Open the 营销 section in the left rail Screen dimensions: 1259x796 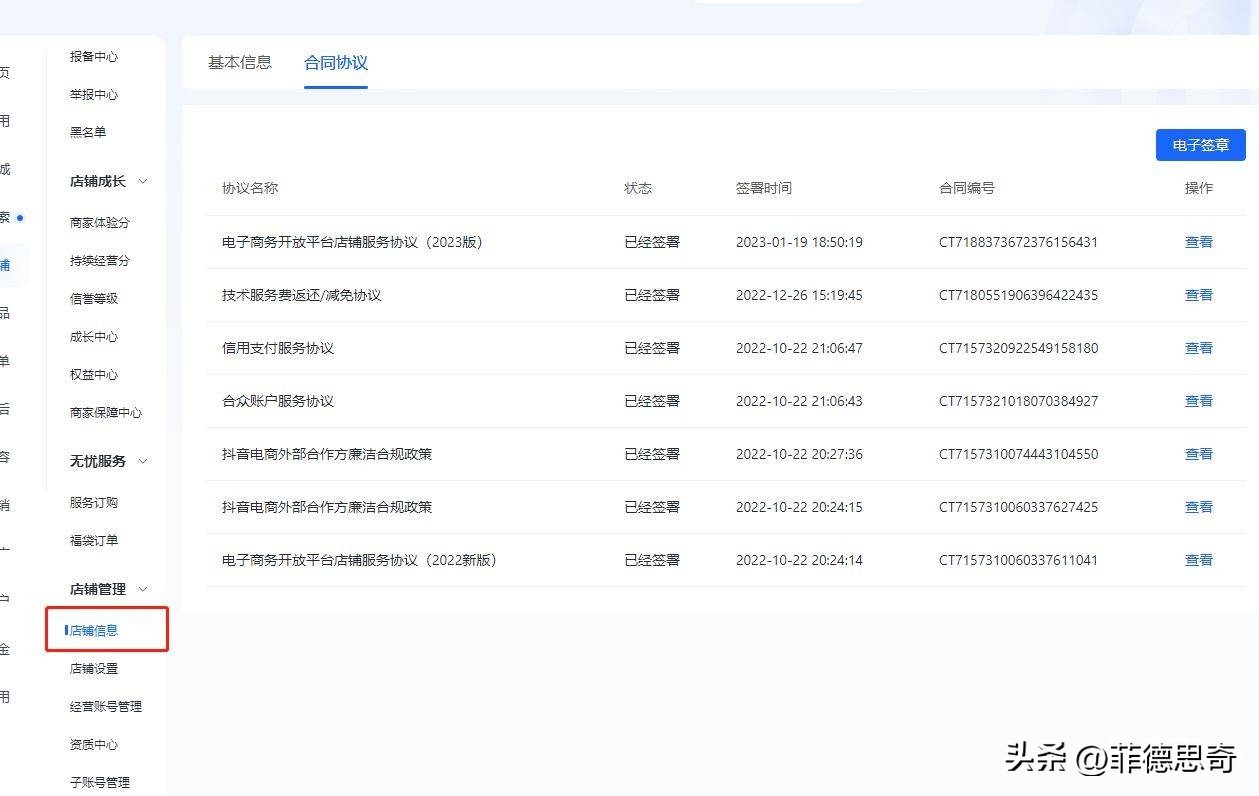pos(6,504)
